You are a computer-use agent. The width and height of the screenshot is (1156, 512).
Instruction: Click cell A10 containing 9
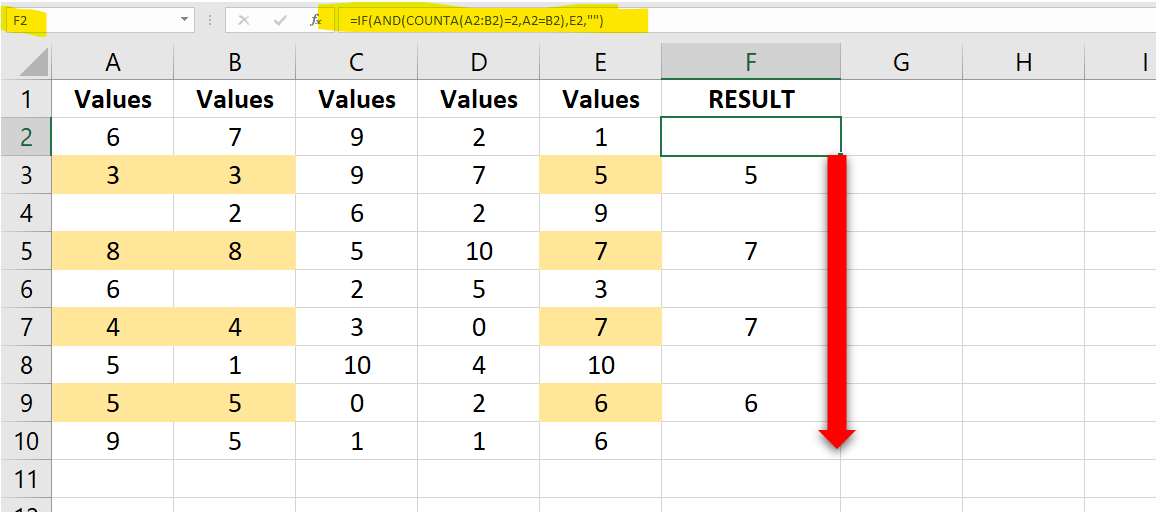point(113,441)
